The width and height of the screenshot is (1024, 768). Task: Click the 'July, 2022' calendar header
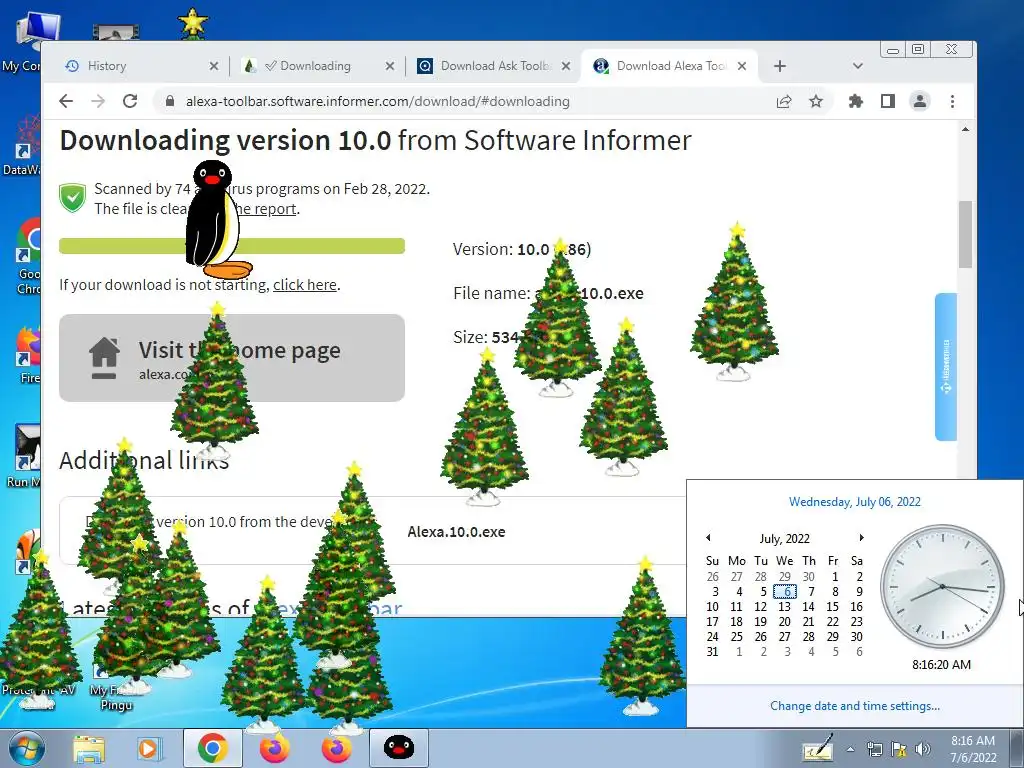[784, 539]
